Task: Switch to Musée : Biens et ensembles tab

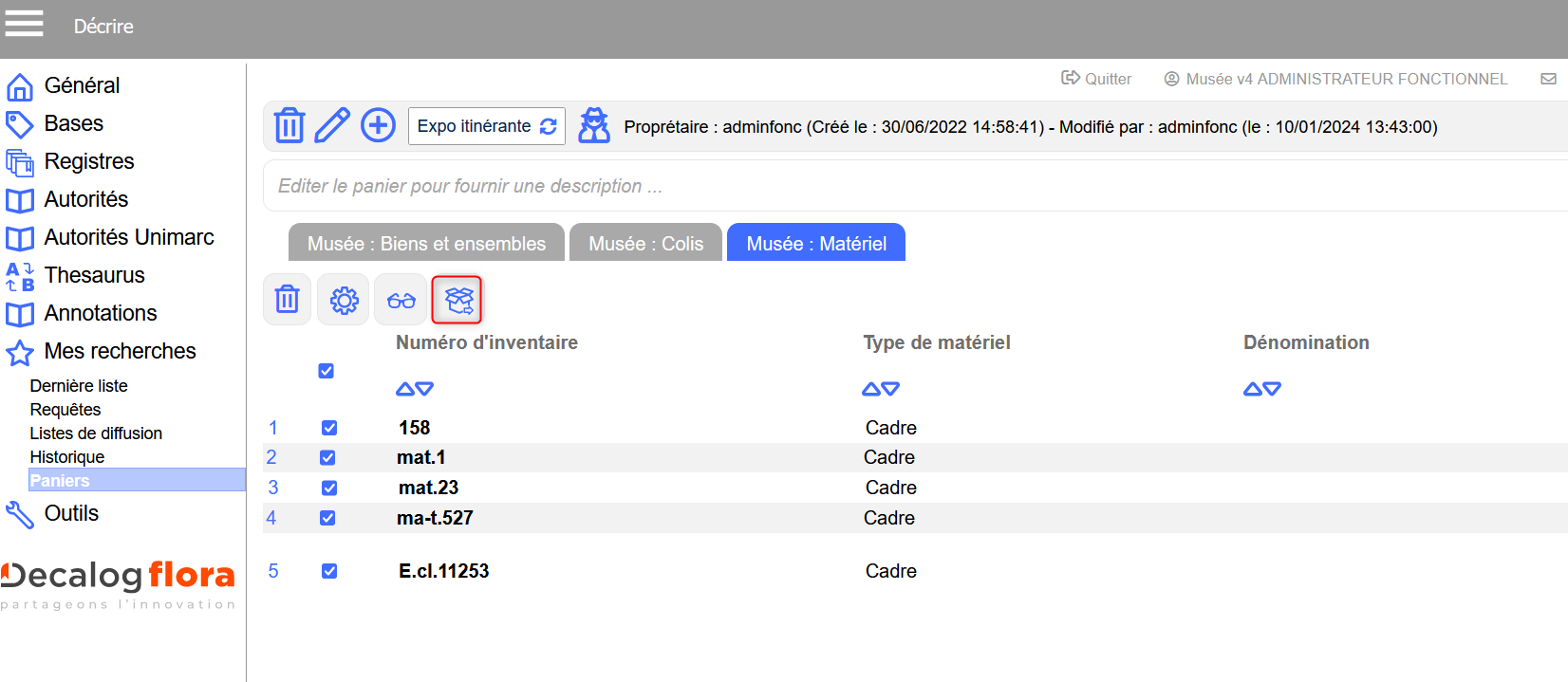Action: click(426, 244)
